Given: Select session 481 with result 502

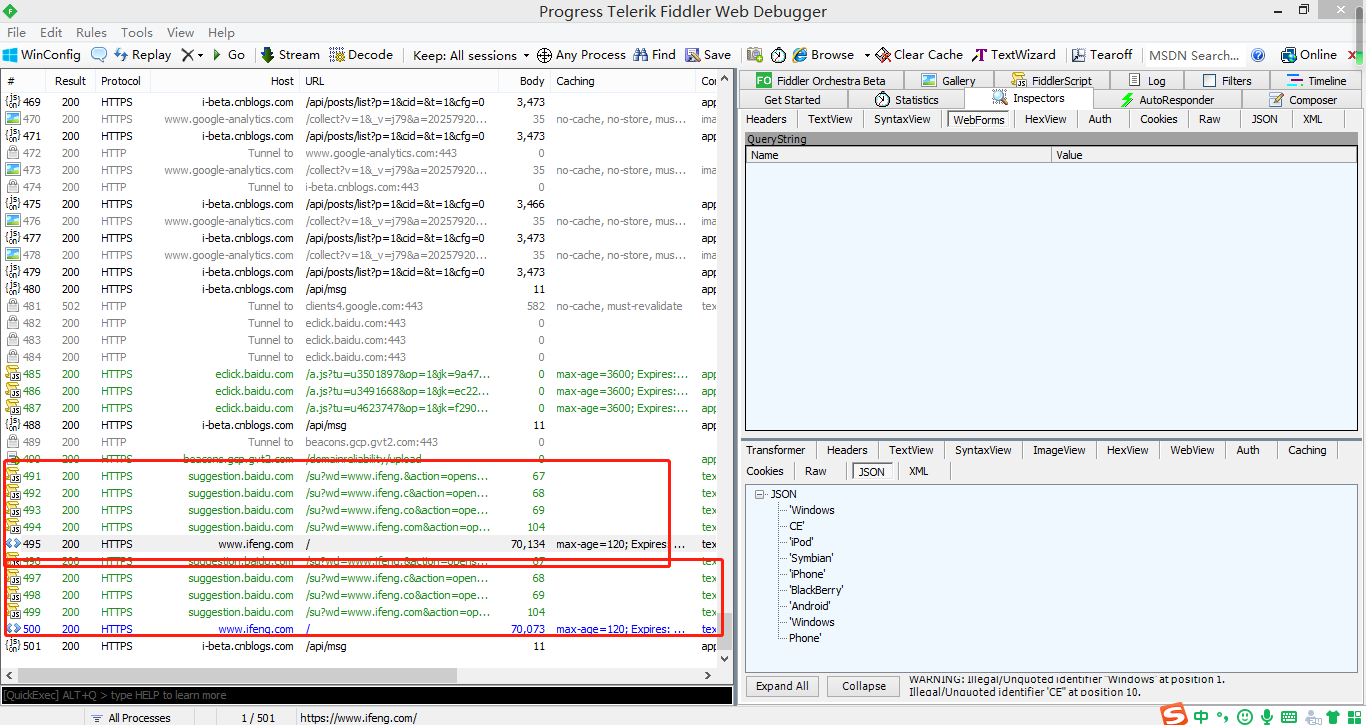Looking at the screenshot, I should (360, 306).
